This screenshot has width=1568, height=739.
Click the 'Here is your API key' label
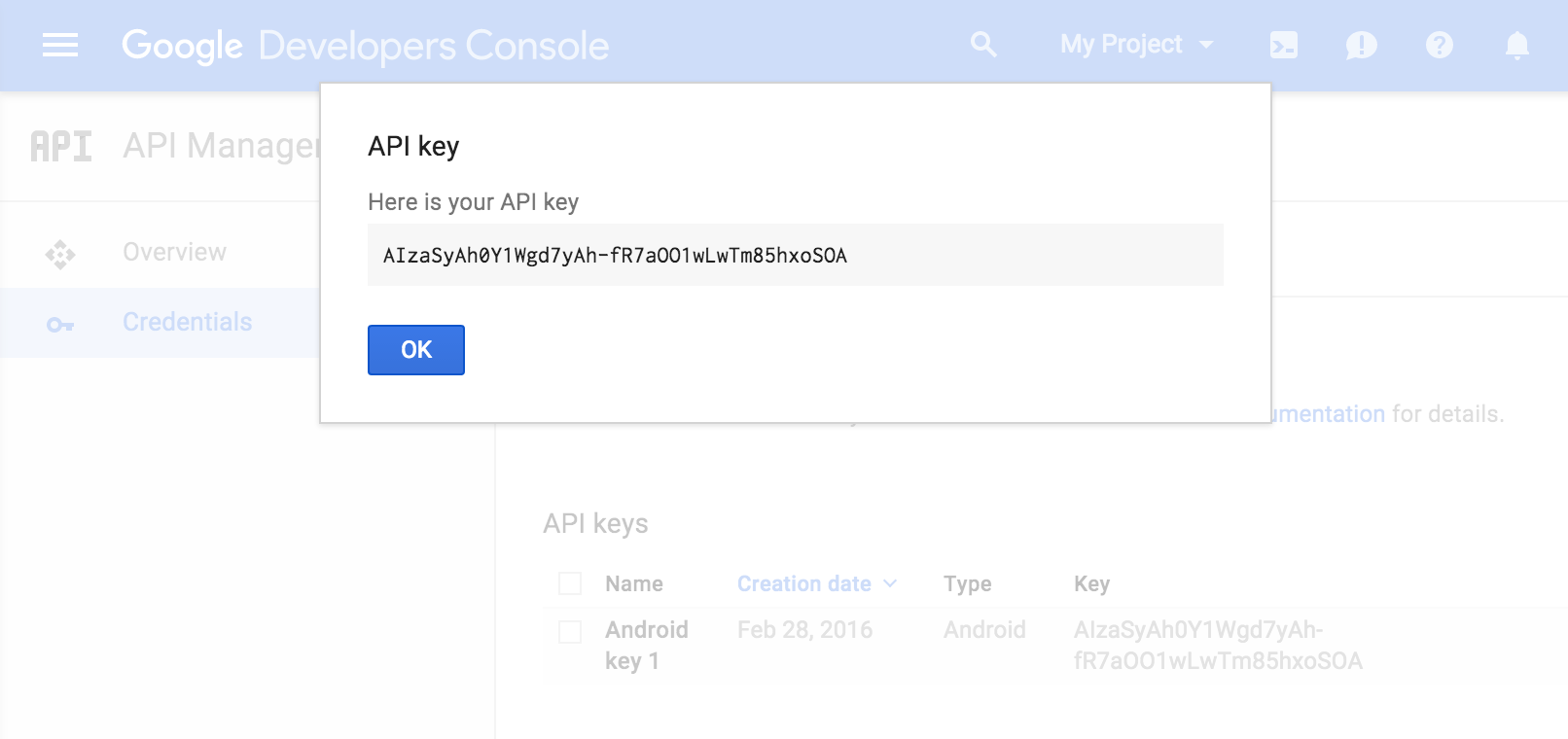coord(473,202)
